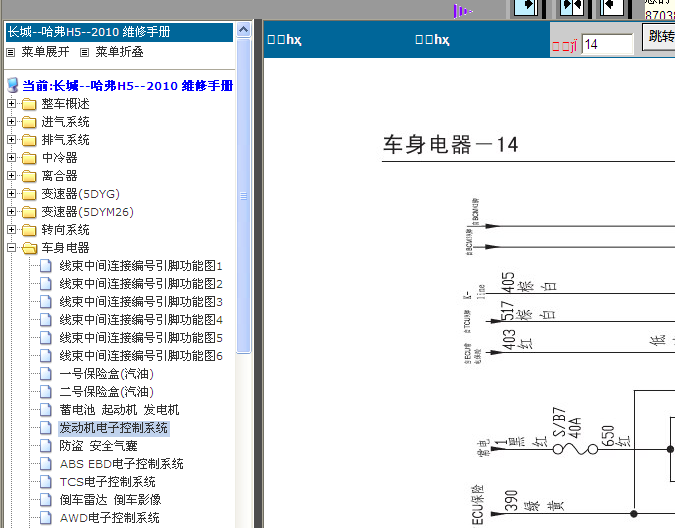The image size is (675, 528).
Task: Click the tree panel scrollbar up arrow
Action: 244,30
